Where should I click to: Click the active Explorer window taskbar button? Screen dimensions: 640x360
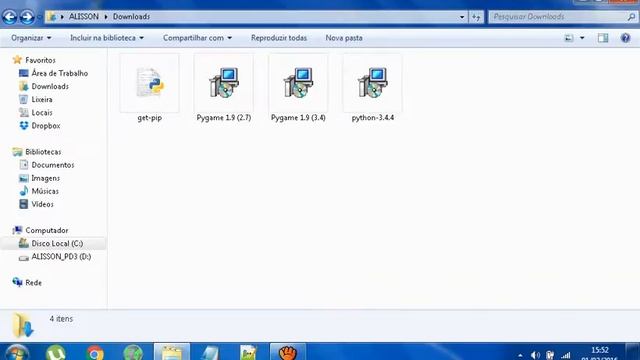point(171,353)
